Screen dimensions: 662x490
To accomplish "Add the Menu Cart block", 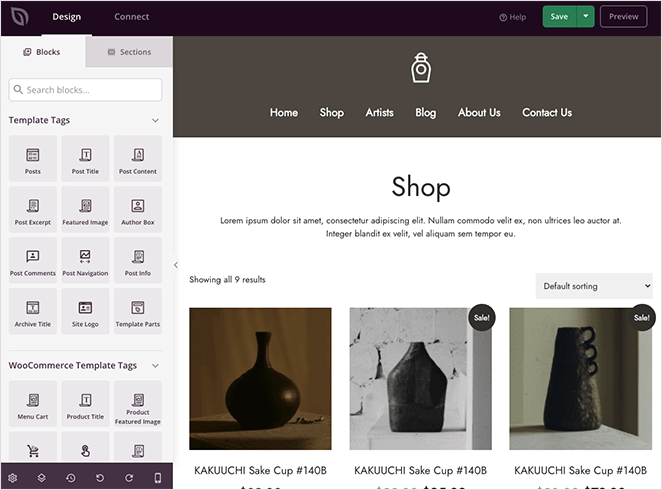I will coord(33,404).
